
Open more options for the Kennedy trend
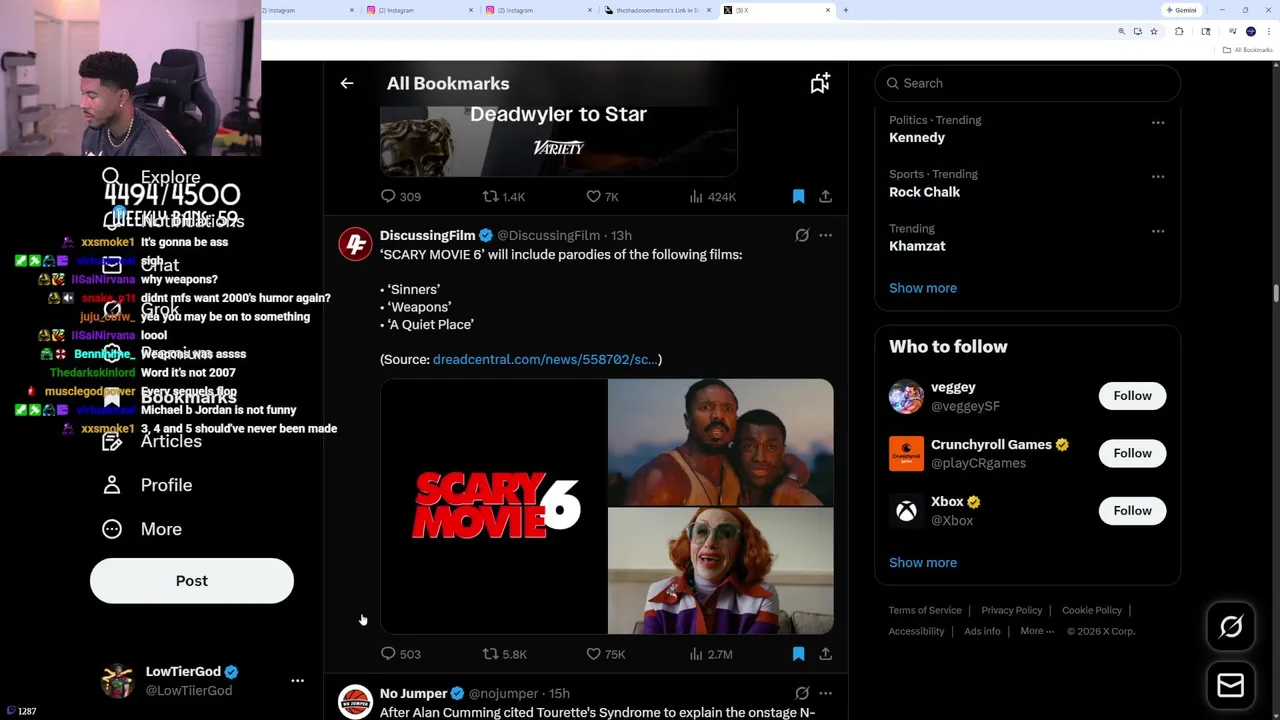point(1158,123)
